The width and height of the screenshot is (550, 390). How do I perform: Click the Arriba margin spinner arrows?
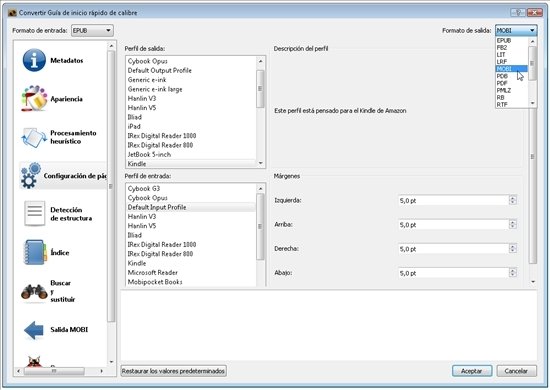tap(513, 225)
